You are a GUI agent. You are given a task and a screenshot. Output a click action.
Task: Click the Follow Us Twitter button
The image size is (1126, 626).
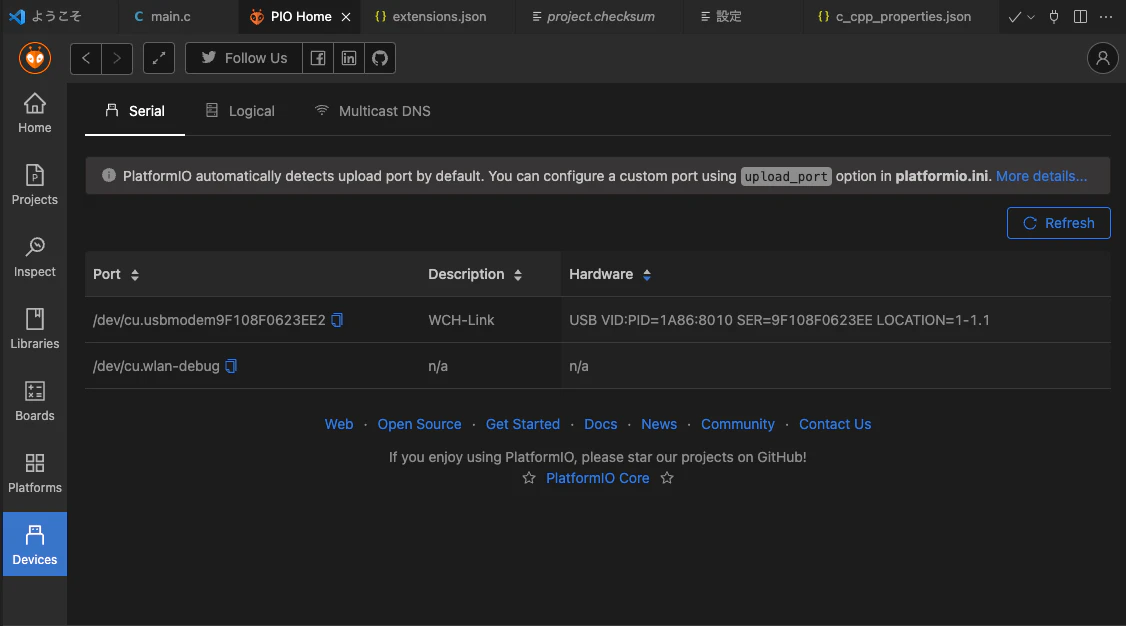pyautogui.click(x=243, y=58)
